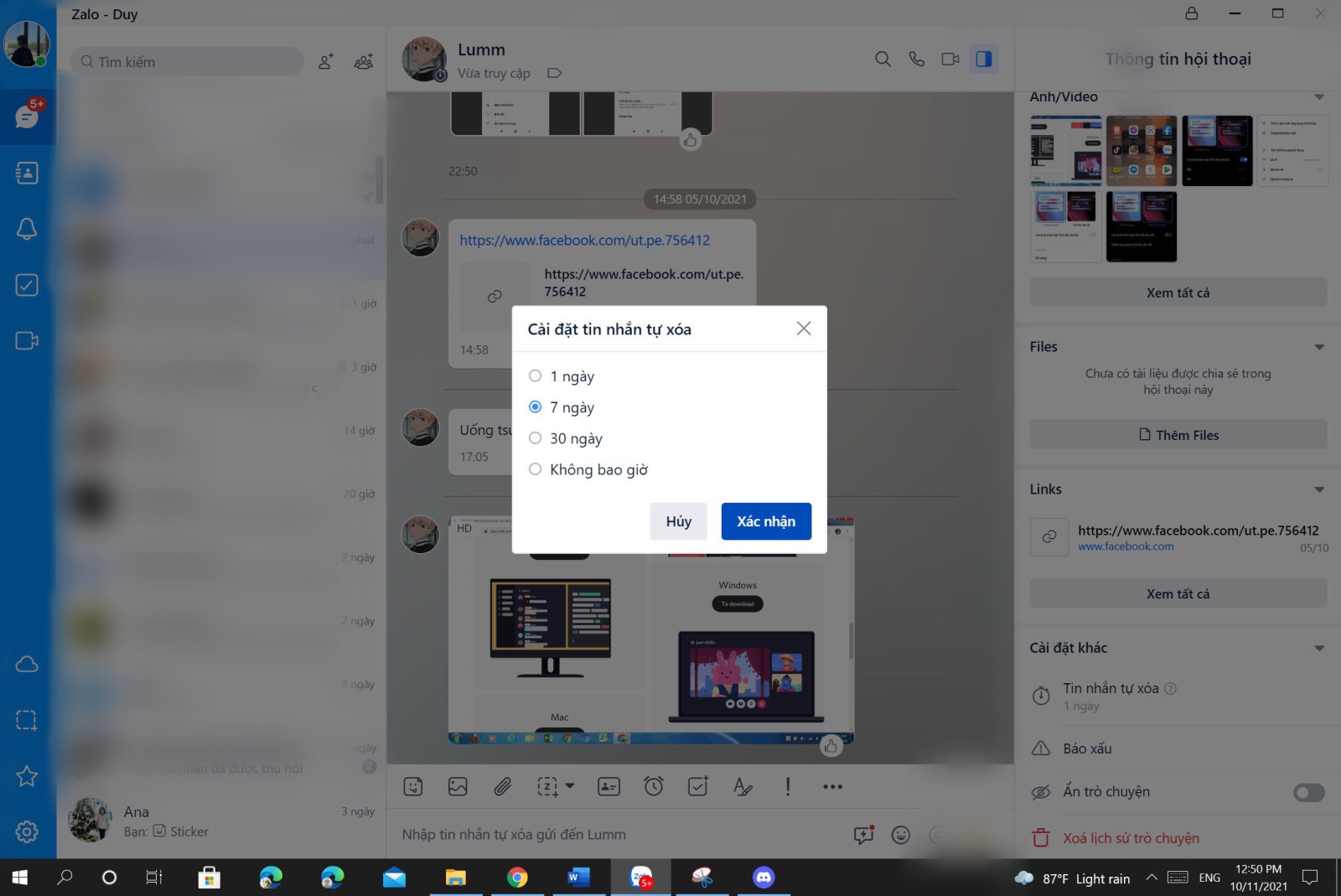This screenshot has width=1341, height=896.
Task: Open the notifications bell icon
Action: pos(27,229)
